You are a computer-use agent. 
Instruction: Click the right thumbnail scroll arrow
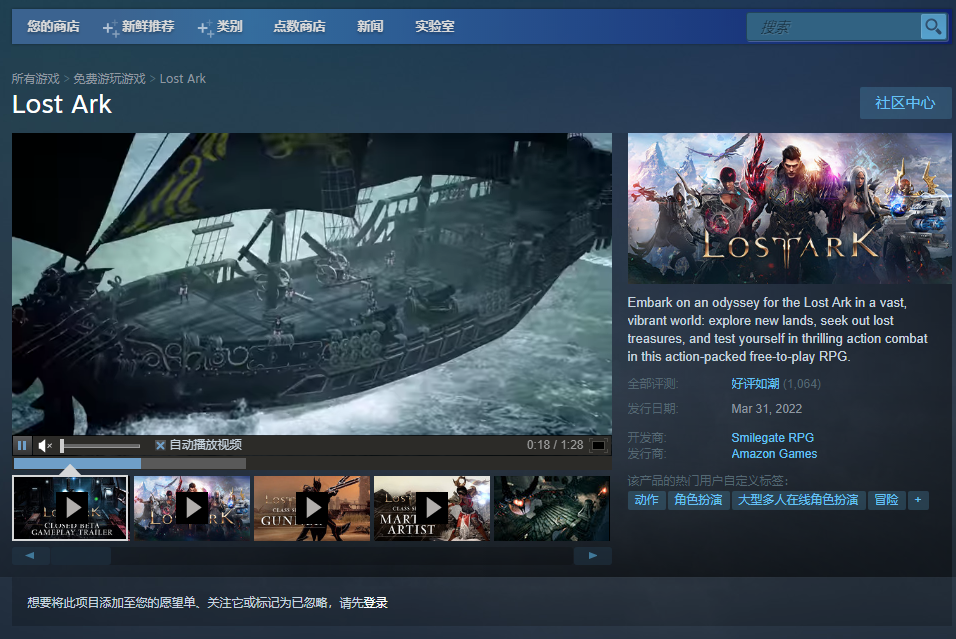593,555
